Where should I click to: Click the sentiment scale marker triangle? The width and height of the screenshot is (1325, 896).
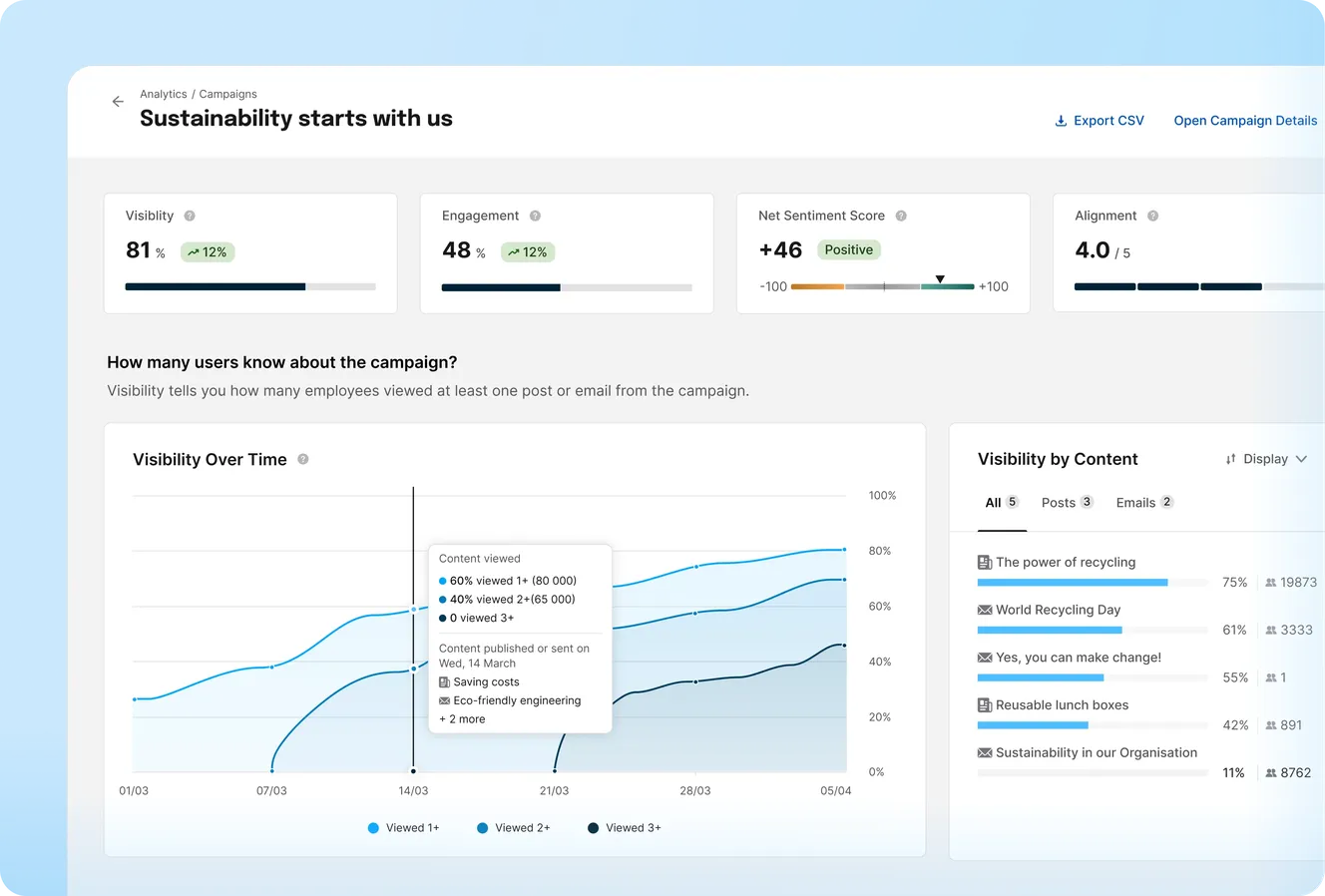click(x=940, y=279)
